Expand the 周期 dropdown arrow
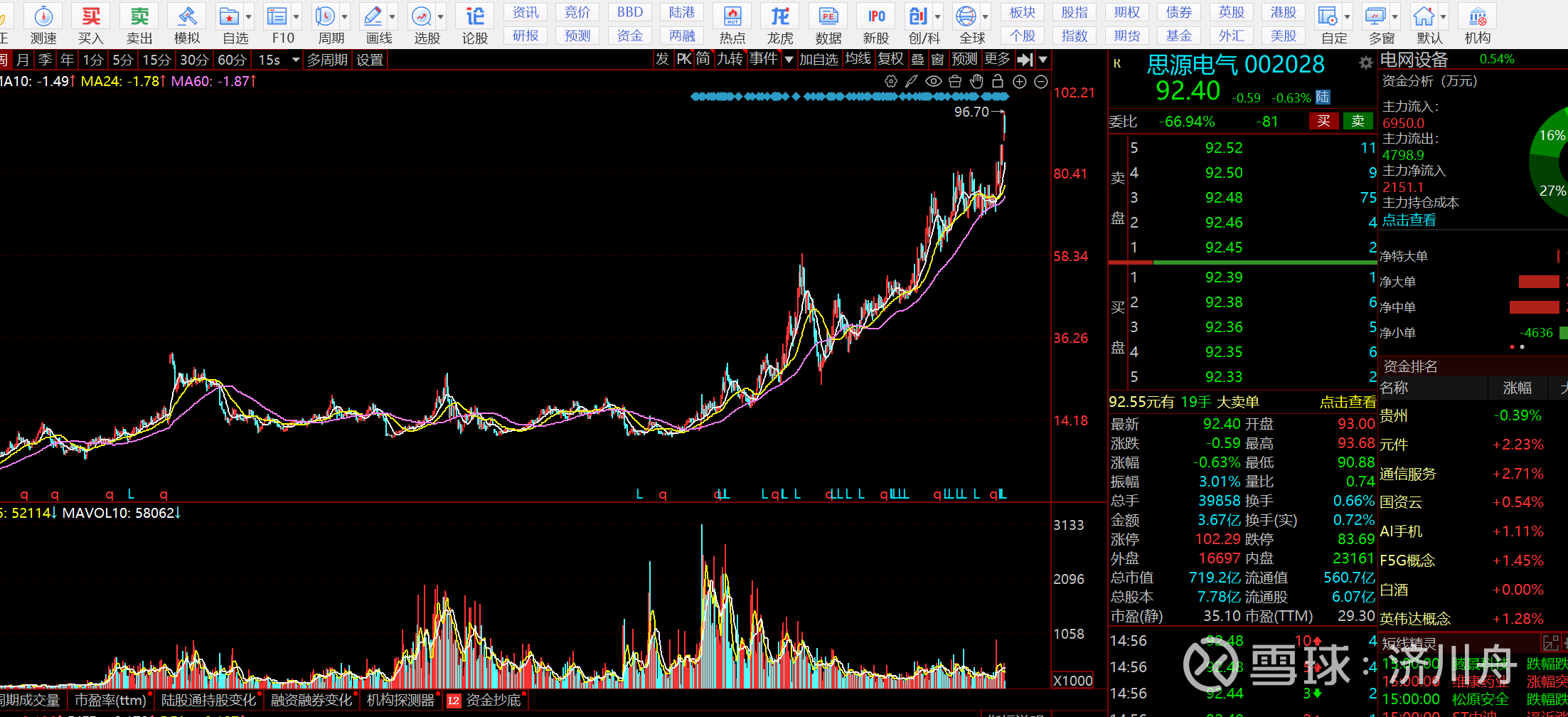This screenshot has width=1568, height=717. 345,16
